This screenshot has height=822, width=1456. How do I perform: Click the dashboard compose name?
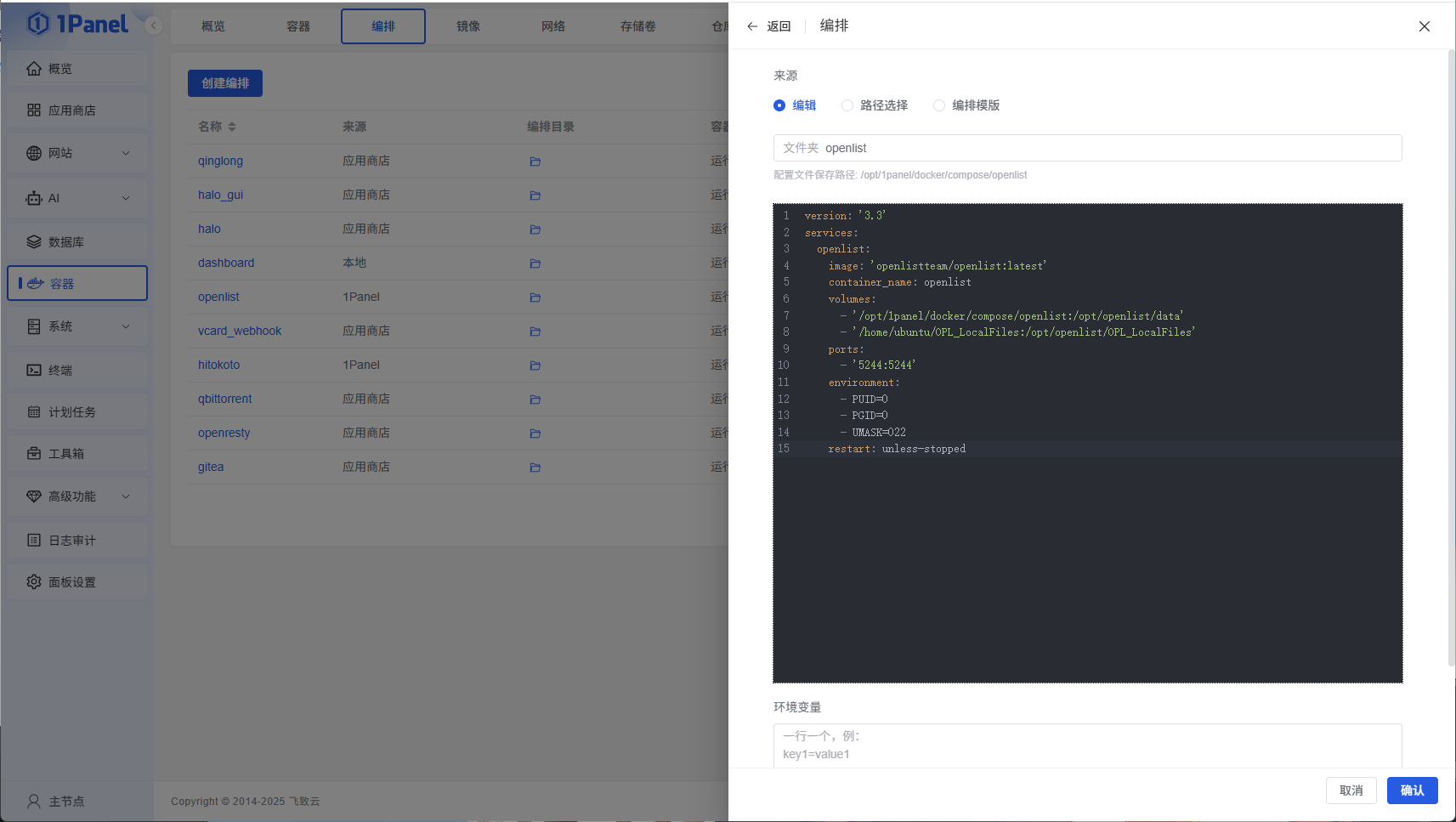click(x=226, y=263)
